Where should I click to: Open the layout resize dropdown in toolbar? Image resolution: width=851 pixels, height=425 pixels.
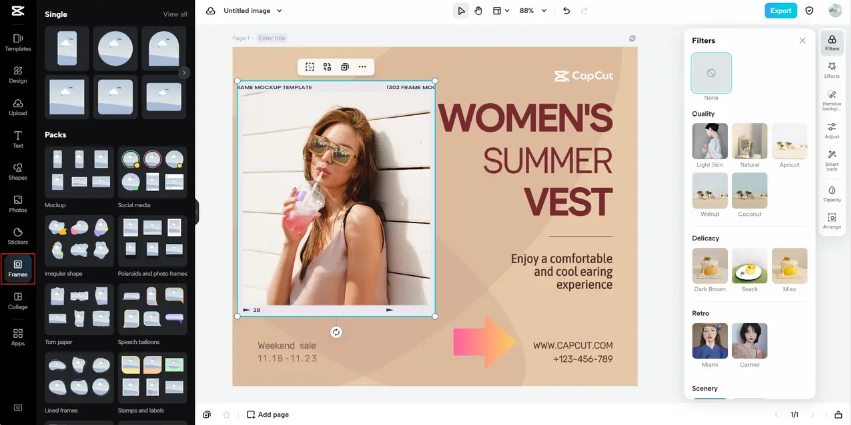tap(501, 10)
